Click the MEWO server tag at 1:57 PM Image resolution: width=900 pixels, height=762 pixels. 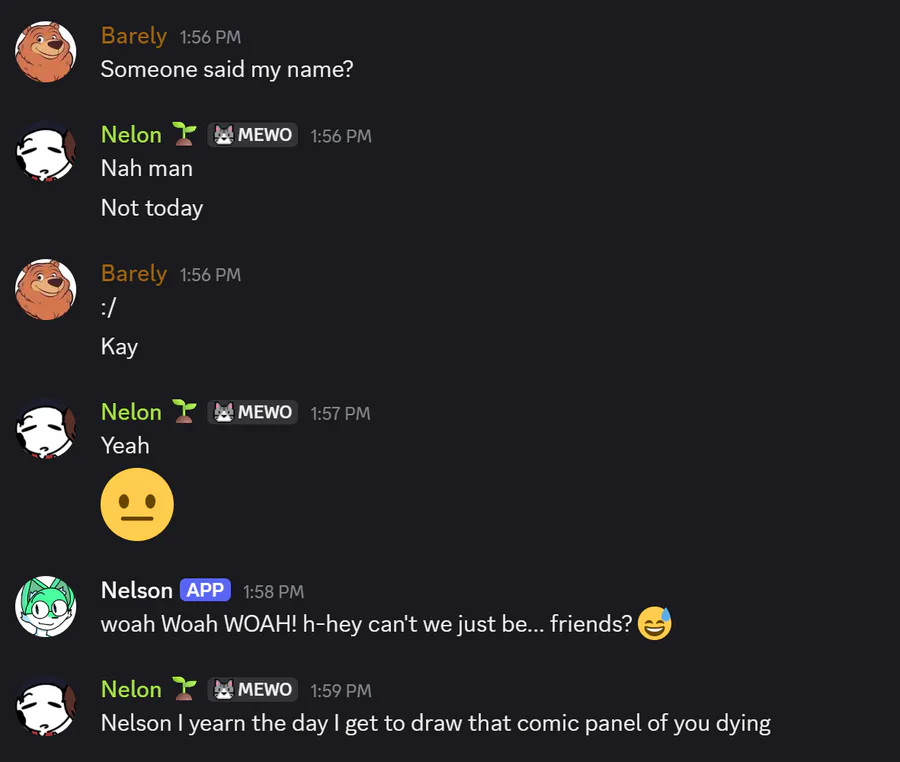pos(253,412)
